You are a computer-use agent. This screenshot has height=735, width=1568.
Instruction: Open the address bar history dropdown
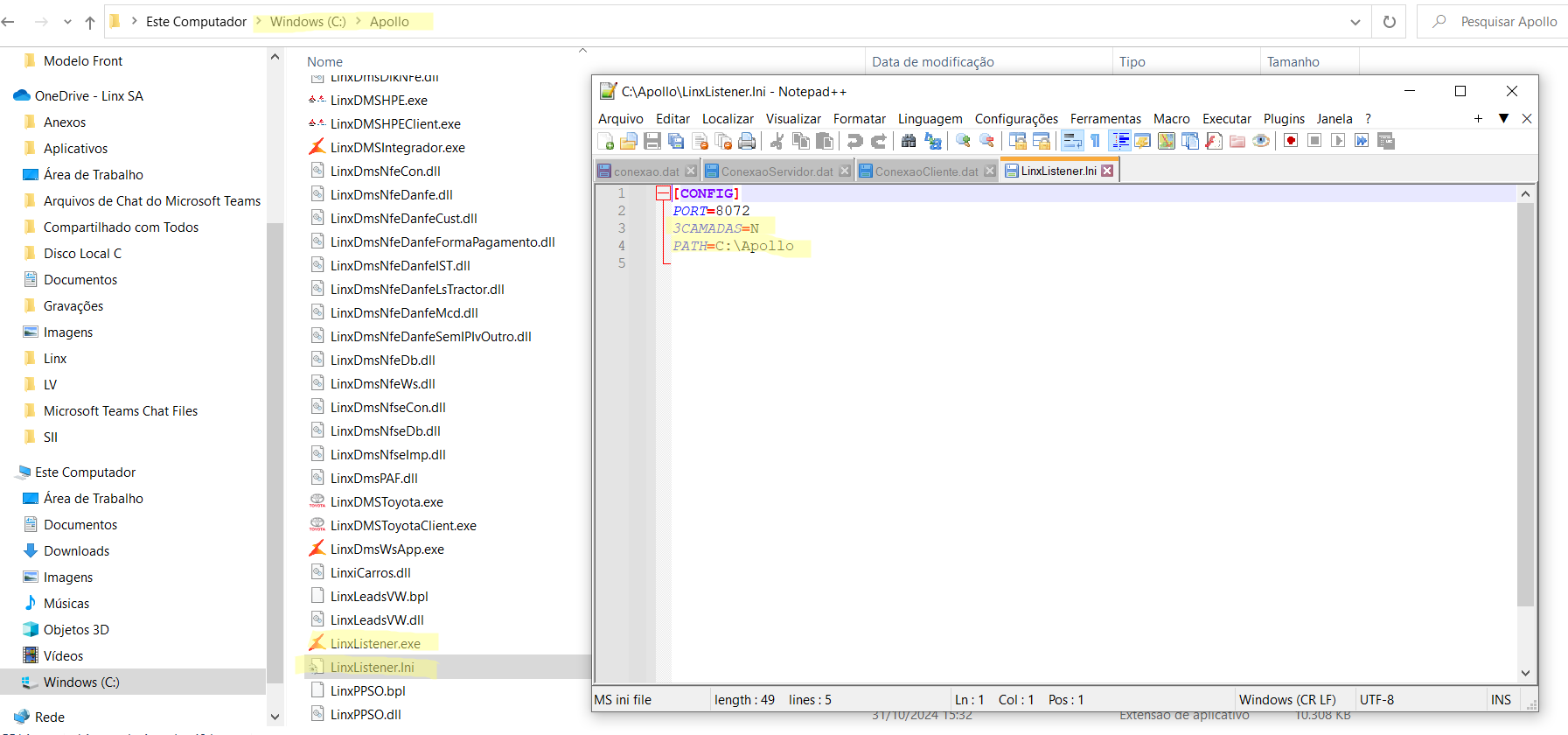(x=1355, y=22)
